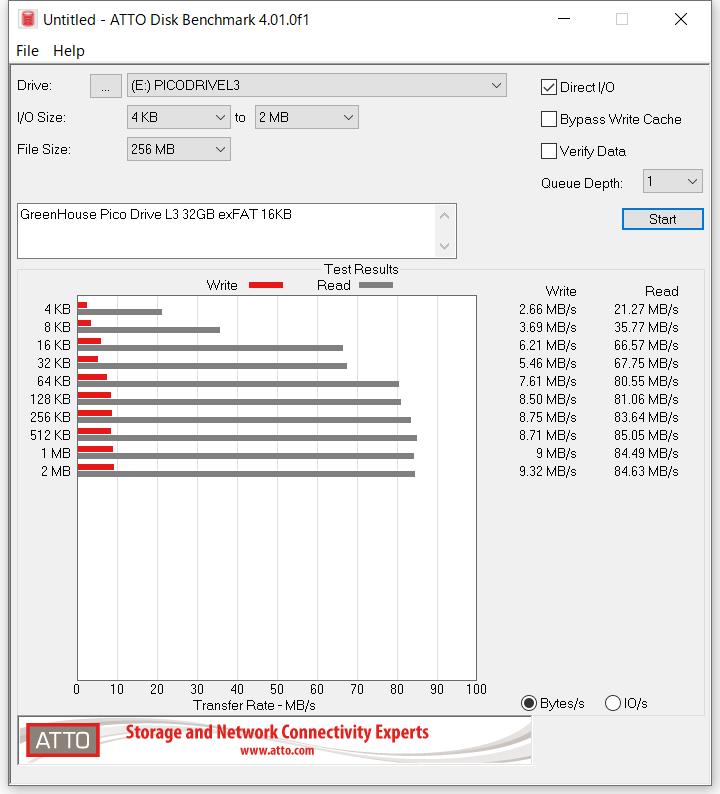The width and height of the screenshot is (720, 794).
Task: Close the ATTO Disk Benchmark window
Action: [x=681, y=19]
